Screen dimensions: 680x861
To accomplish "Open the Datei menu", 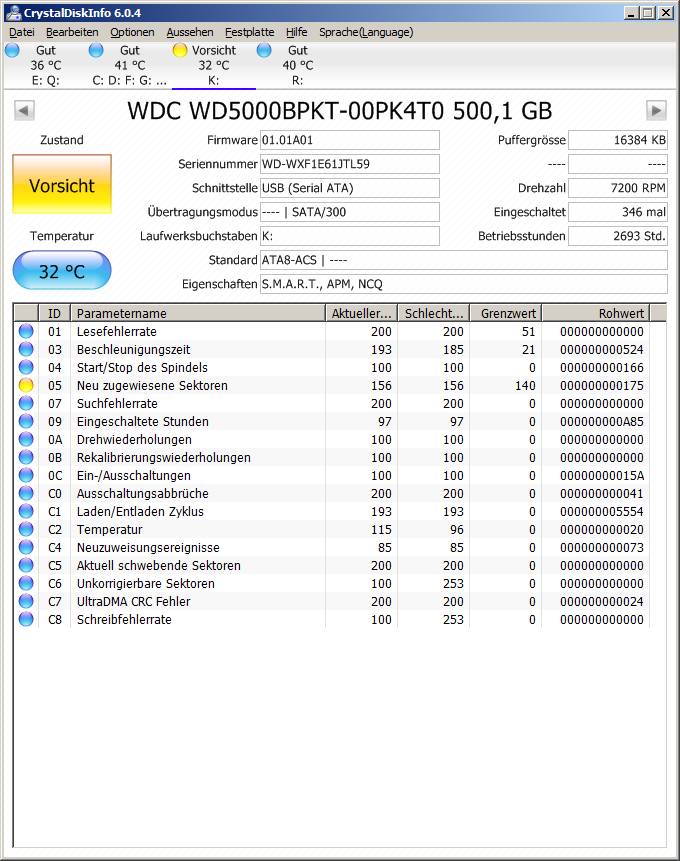I will [x=22, y=32].
